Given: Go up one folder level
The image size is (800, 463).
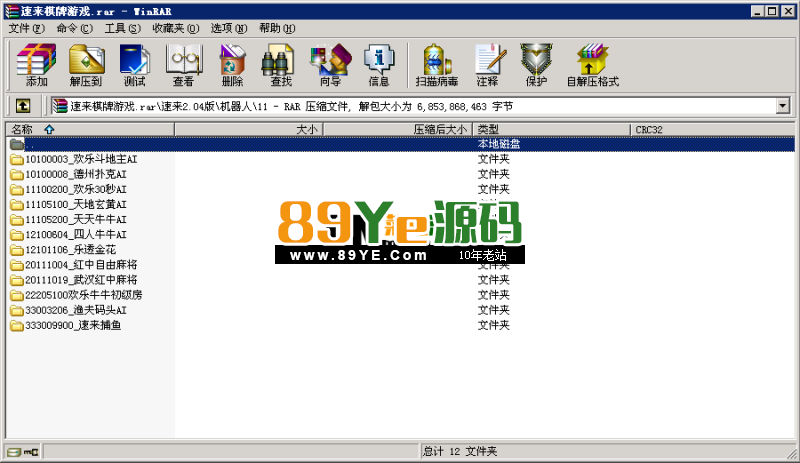Looking at the screenshot, I should 23,106.
